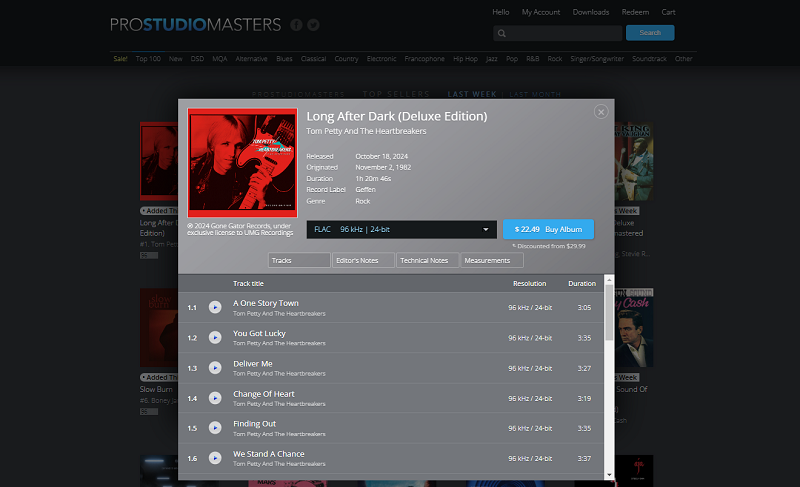
Task: Select the A One Story Town track title
Action: click(x=266, y=303)
